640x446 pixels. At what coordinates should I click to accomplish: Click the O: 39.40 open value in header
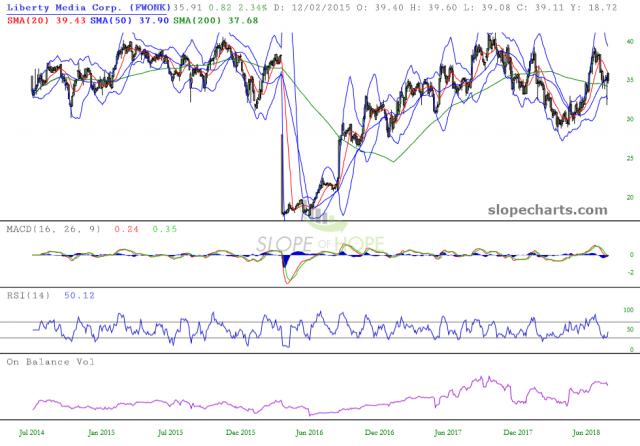click(x=381, y=7)
